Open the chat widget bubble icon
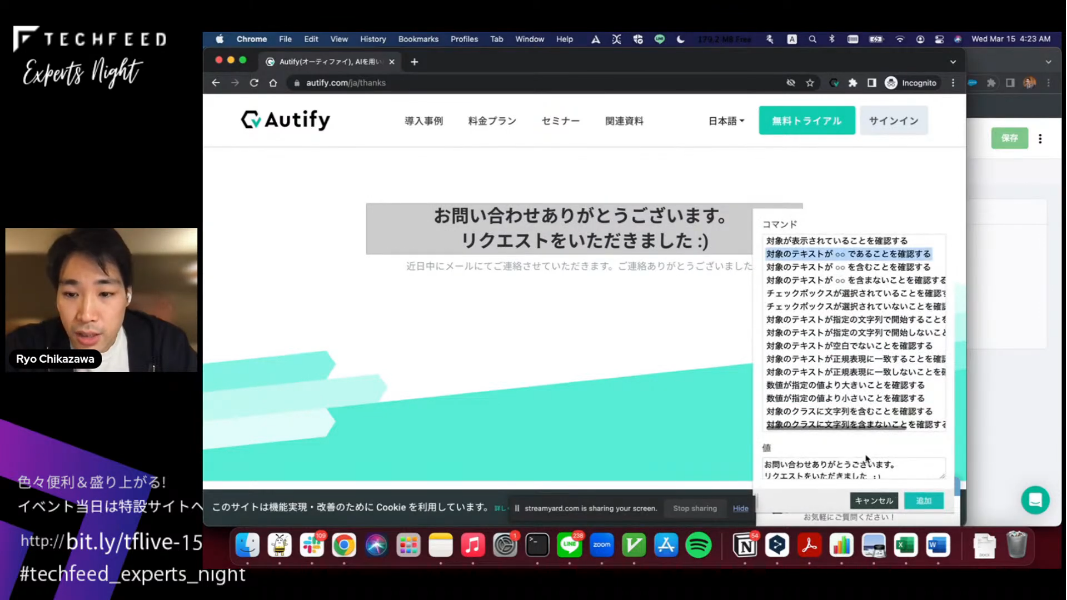This screenshot has height=600, width=1067. coord(1035,500)
